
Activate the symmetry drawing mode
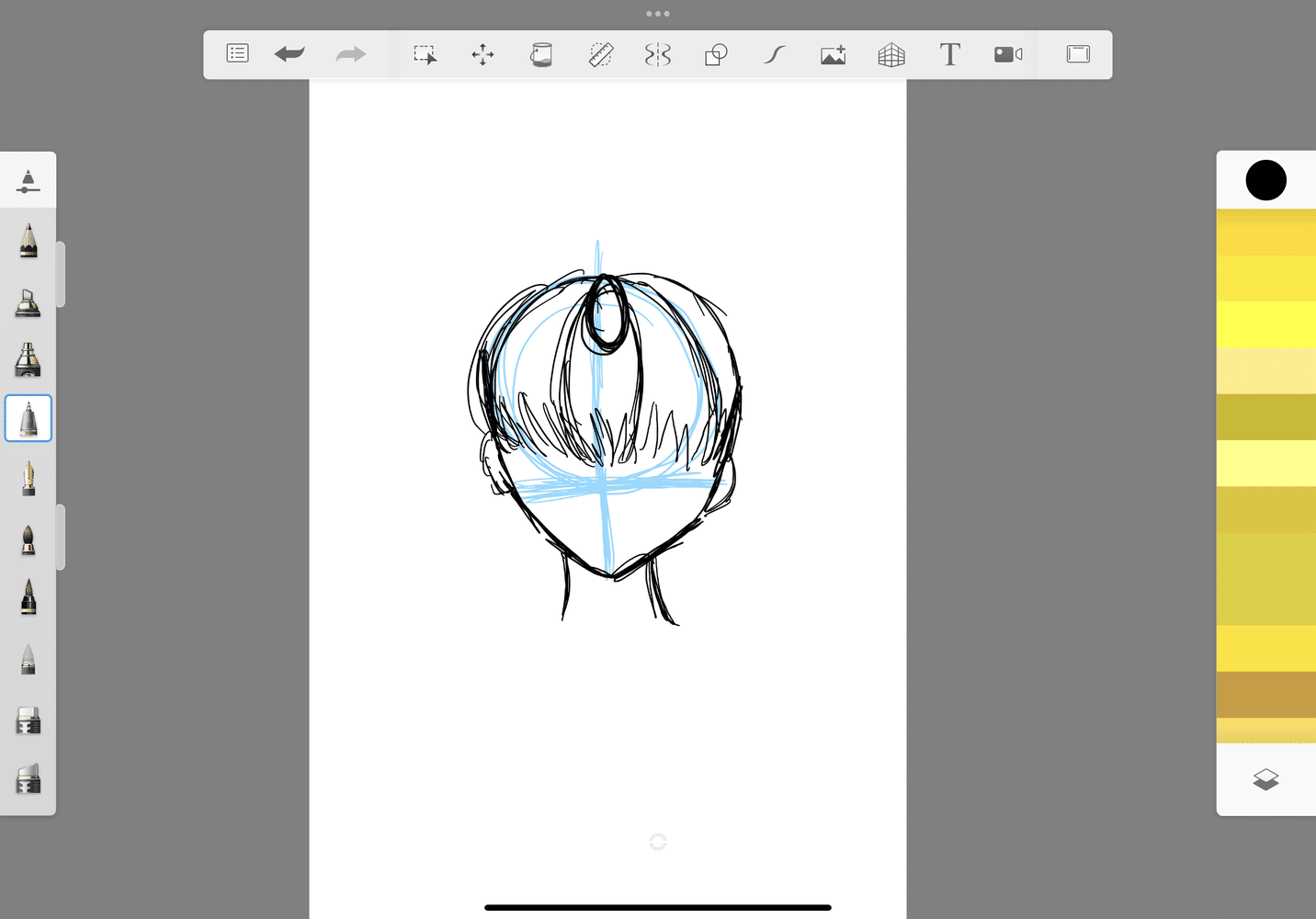658,54
